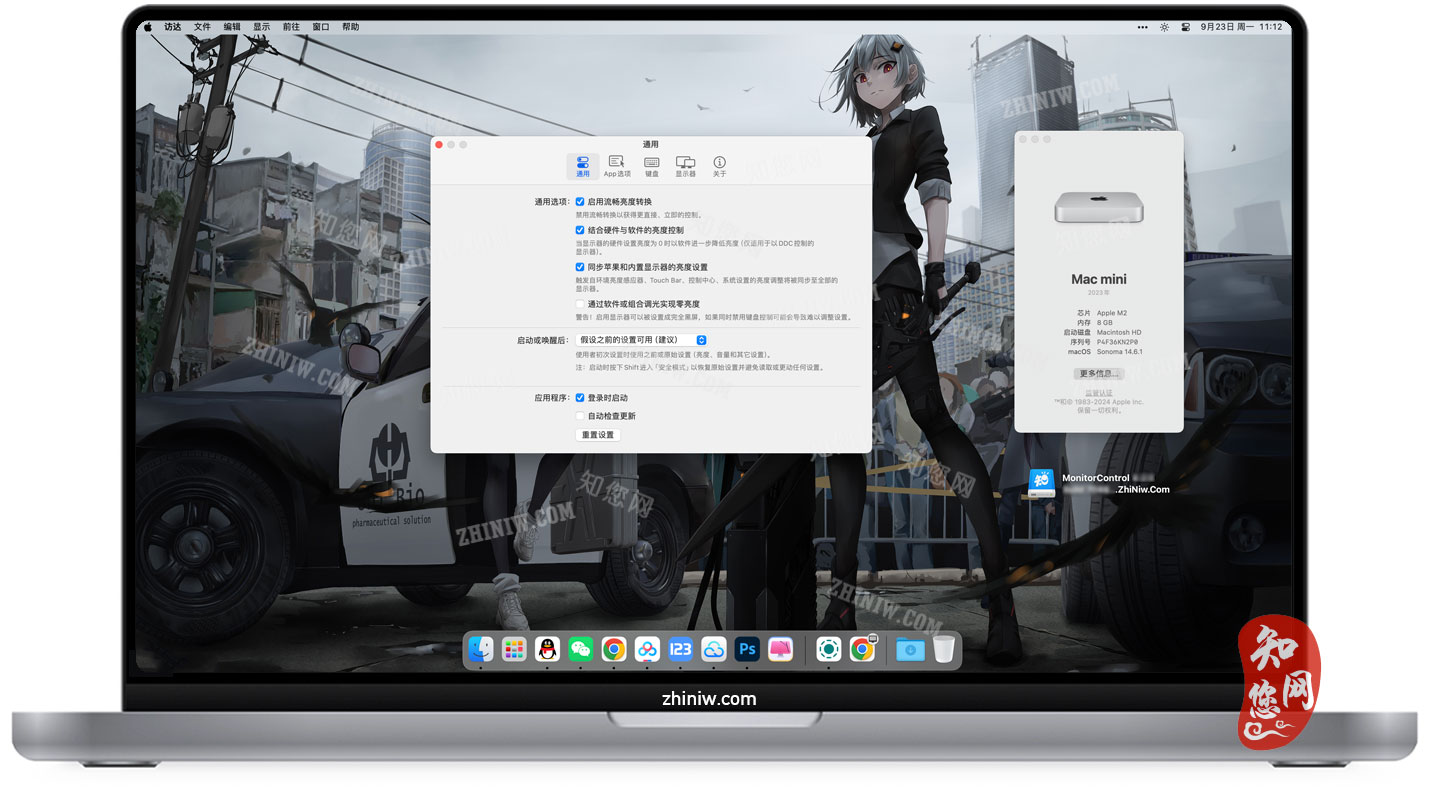Open the Downloads folder in the Dock
Image resolution: width=1429 pixels, height=797 pixels.
[x=910, y=649]
